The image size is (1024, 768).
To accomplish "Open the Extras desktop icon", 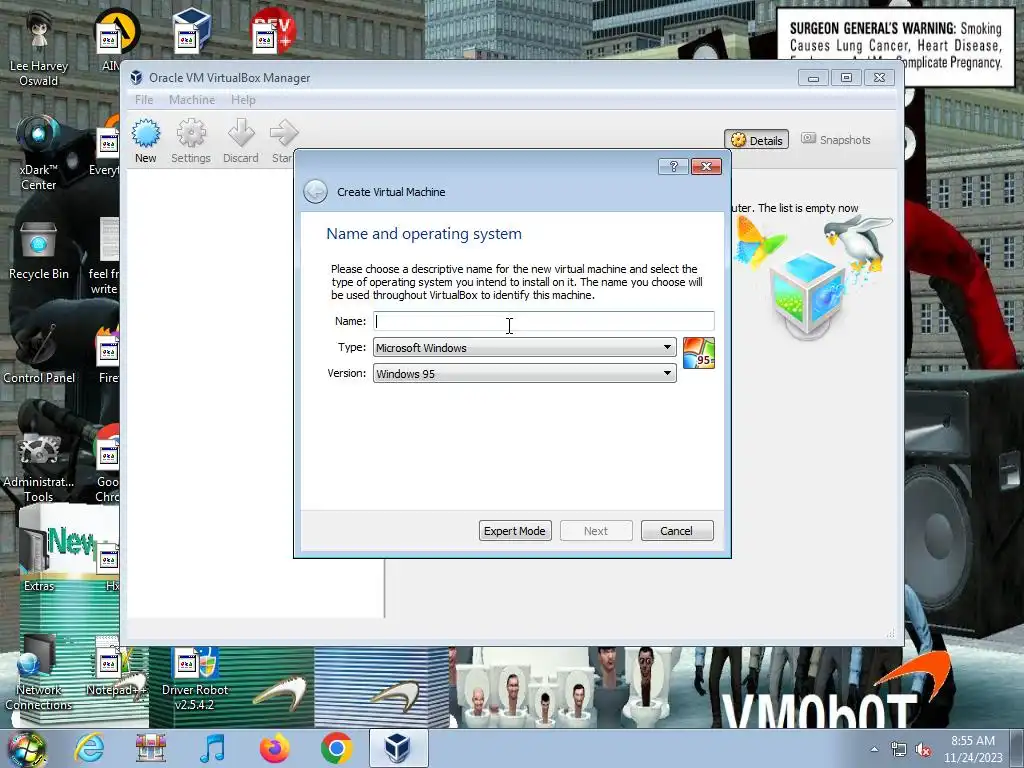I will point(39,556).
